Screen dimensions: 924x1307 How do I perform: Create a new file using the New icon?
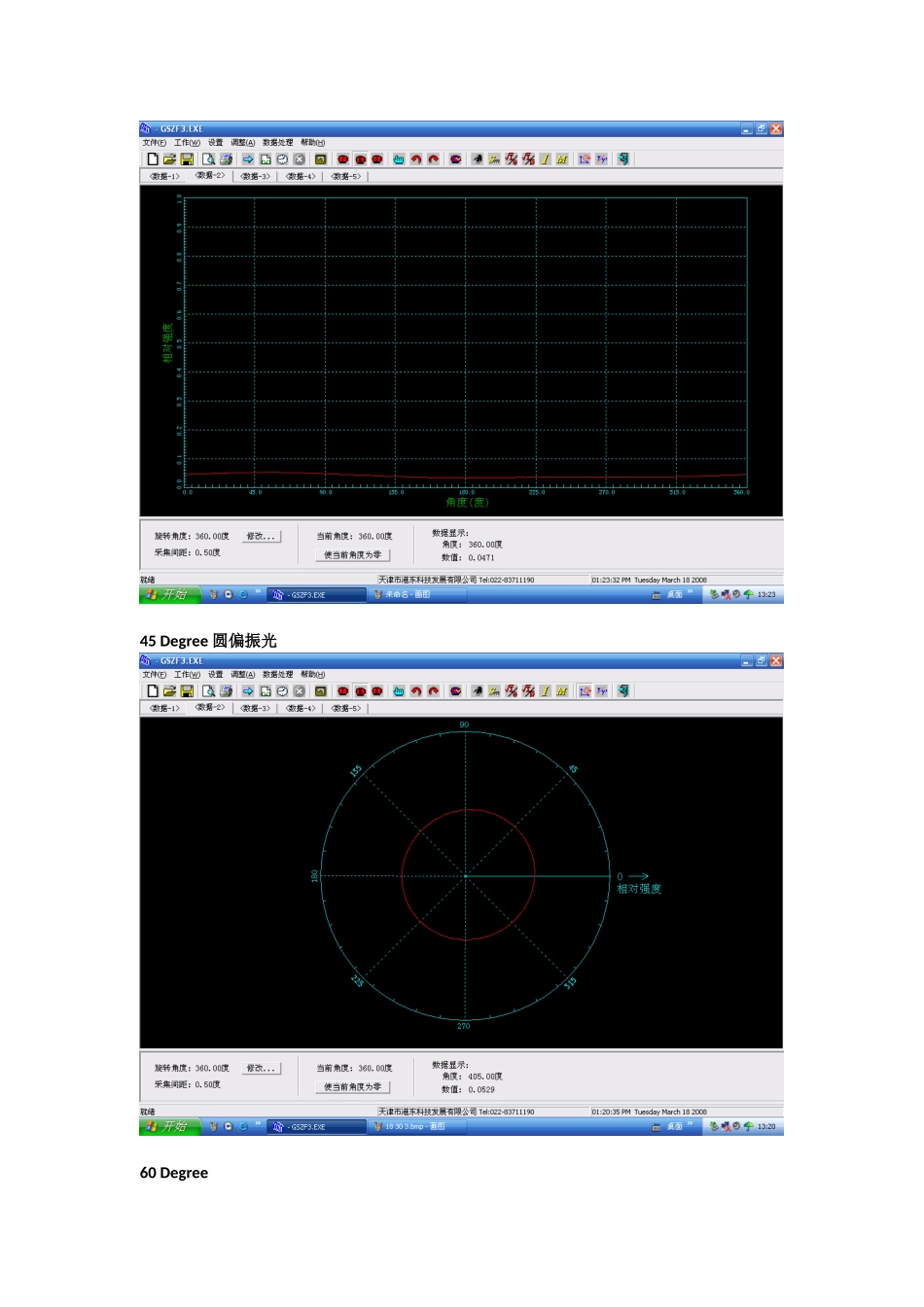coord(153,159)
